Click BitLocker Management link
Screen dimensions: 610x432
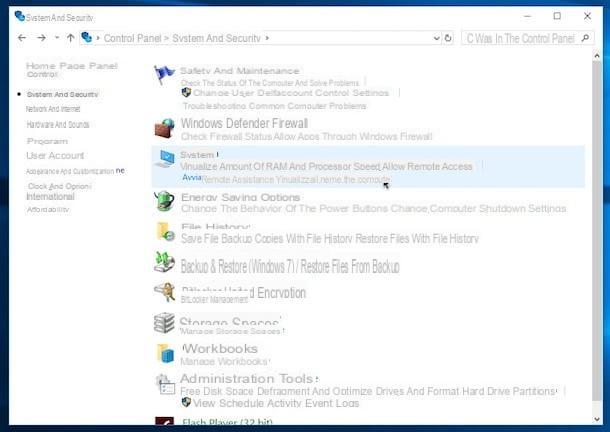click(214, 299)
